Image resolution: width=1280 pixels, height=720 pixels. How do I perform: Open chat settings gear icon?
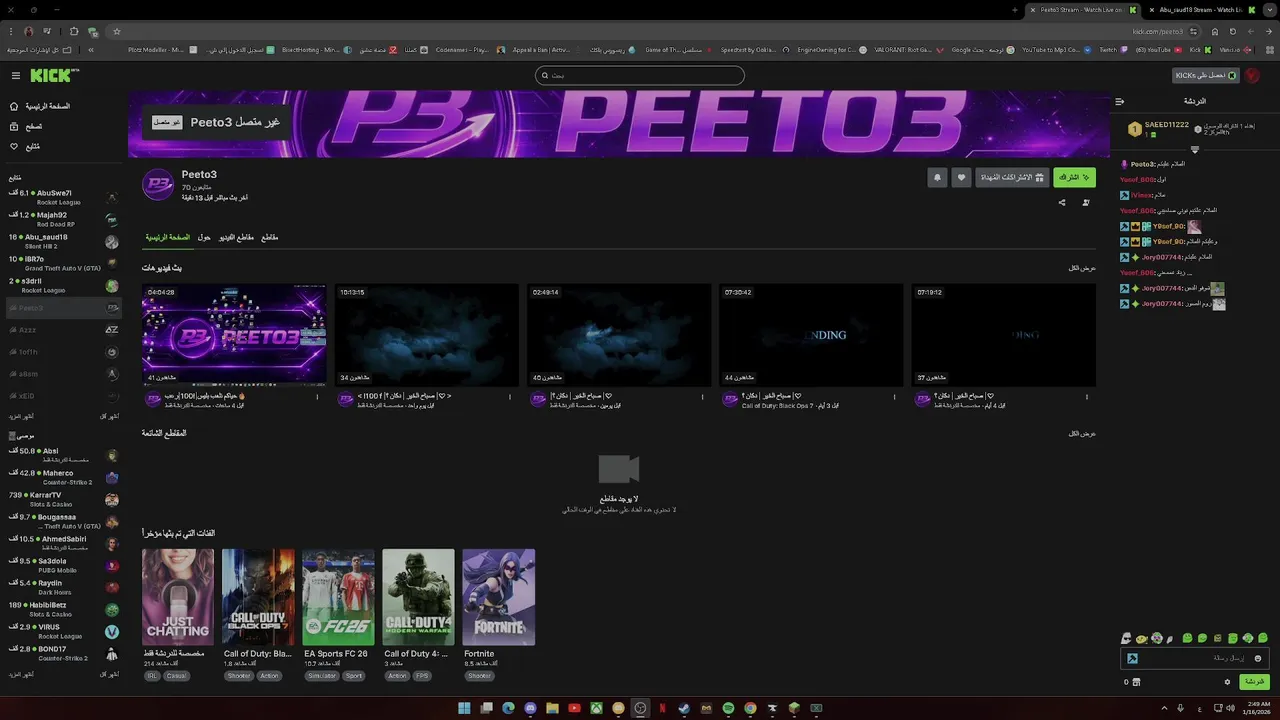click(1227, 682)
